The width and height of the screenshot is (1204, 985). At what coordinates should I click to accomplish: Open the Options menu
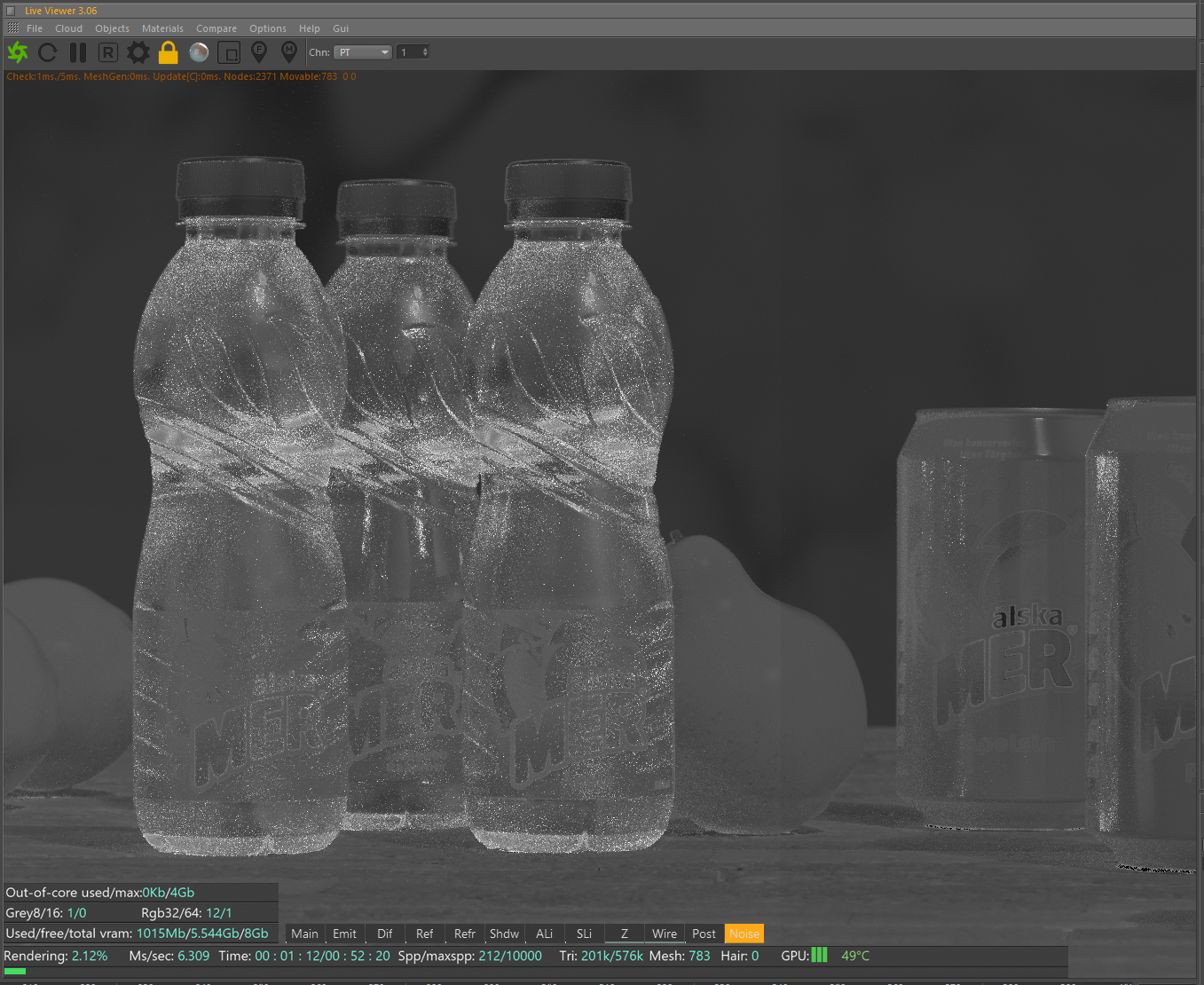[x=268, y=28]
